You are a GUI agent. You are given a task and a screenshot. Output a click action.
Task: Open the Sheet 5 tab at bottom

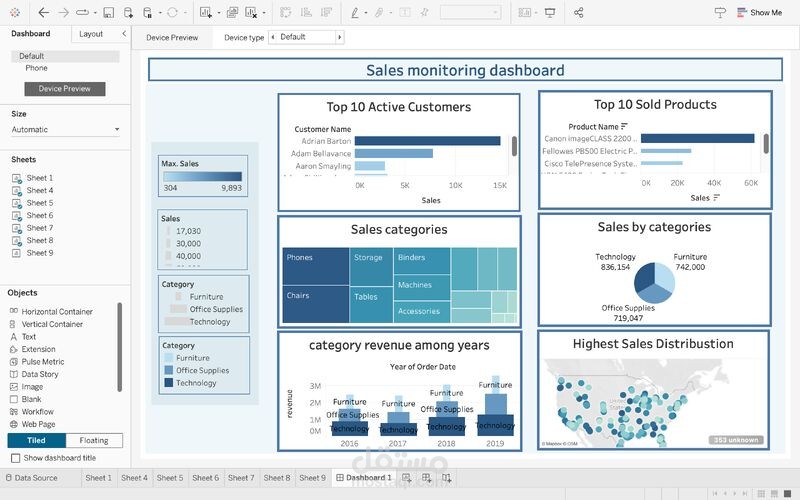click(x=170, y=478)
